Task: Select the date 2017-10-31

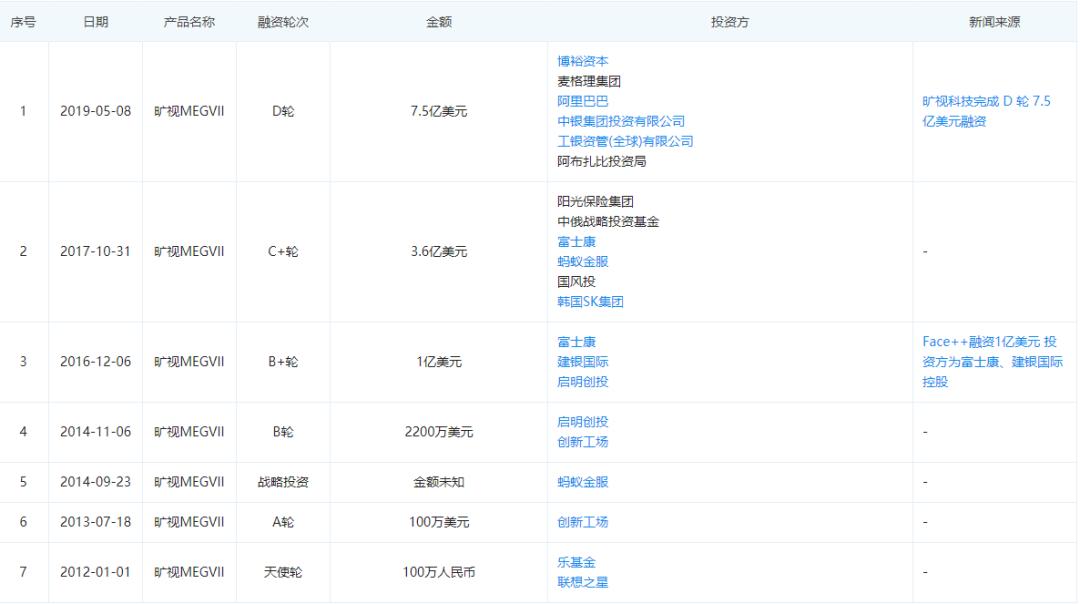Action: [x=95, y=251]
